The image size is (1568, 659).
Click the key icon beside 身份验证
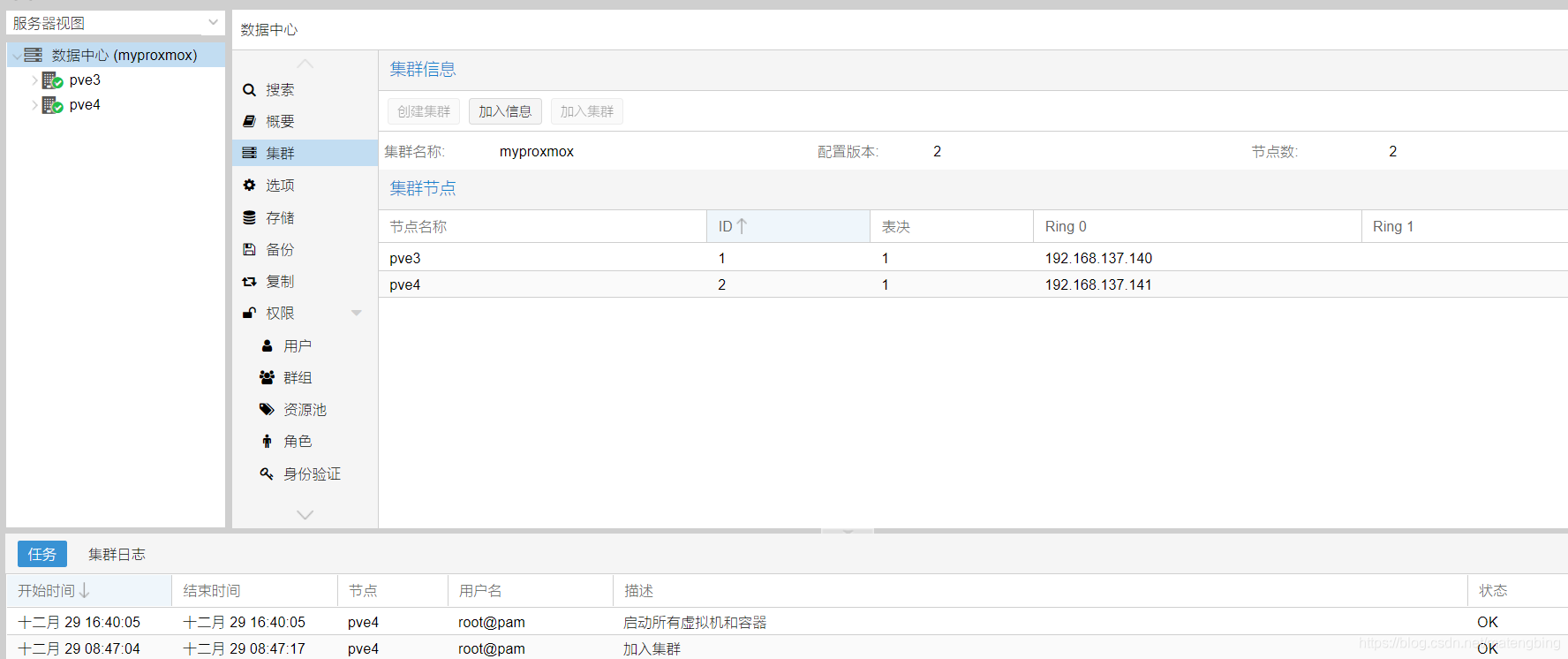tap(267, 474)
